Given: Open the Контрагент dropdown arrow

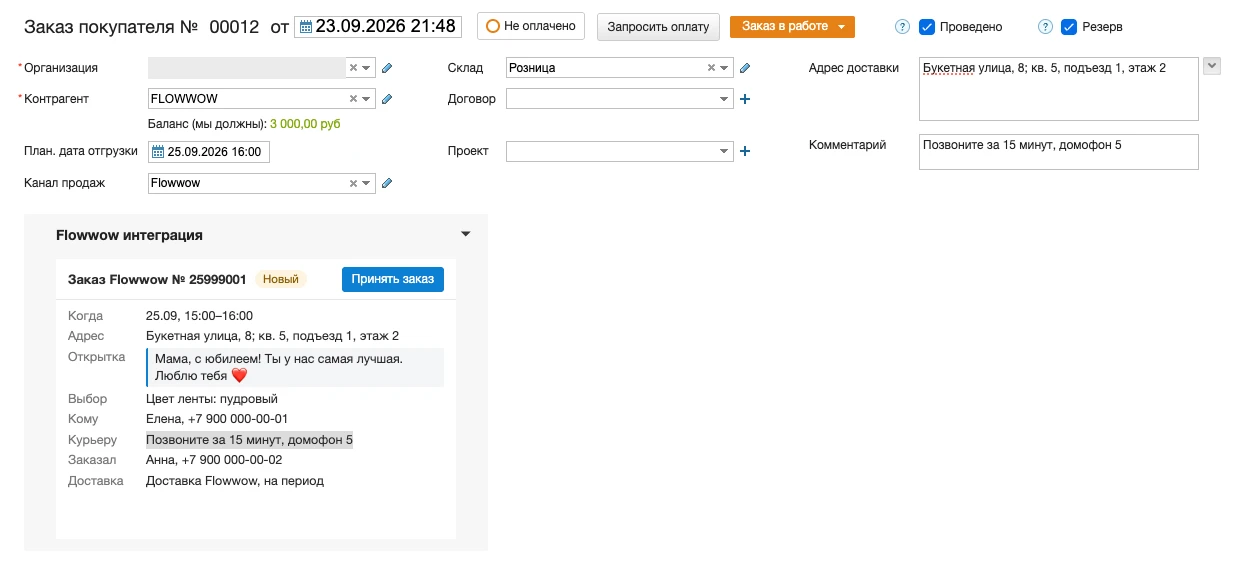Looking at the screenshot, I should pyautogui.click(x=367, y=99).
